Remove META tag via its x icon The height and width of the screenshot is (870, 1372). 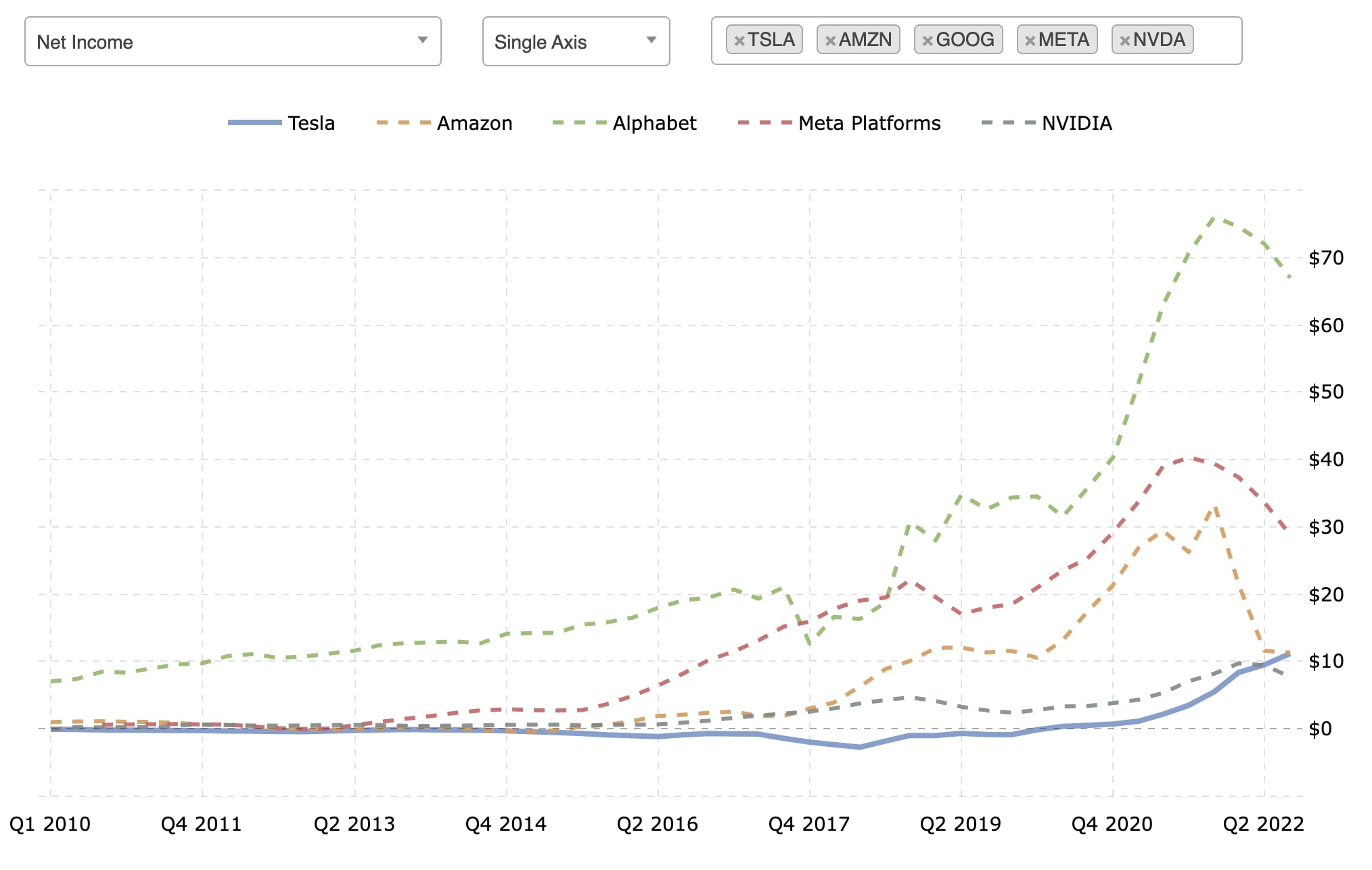1030,41
